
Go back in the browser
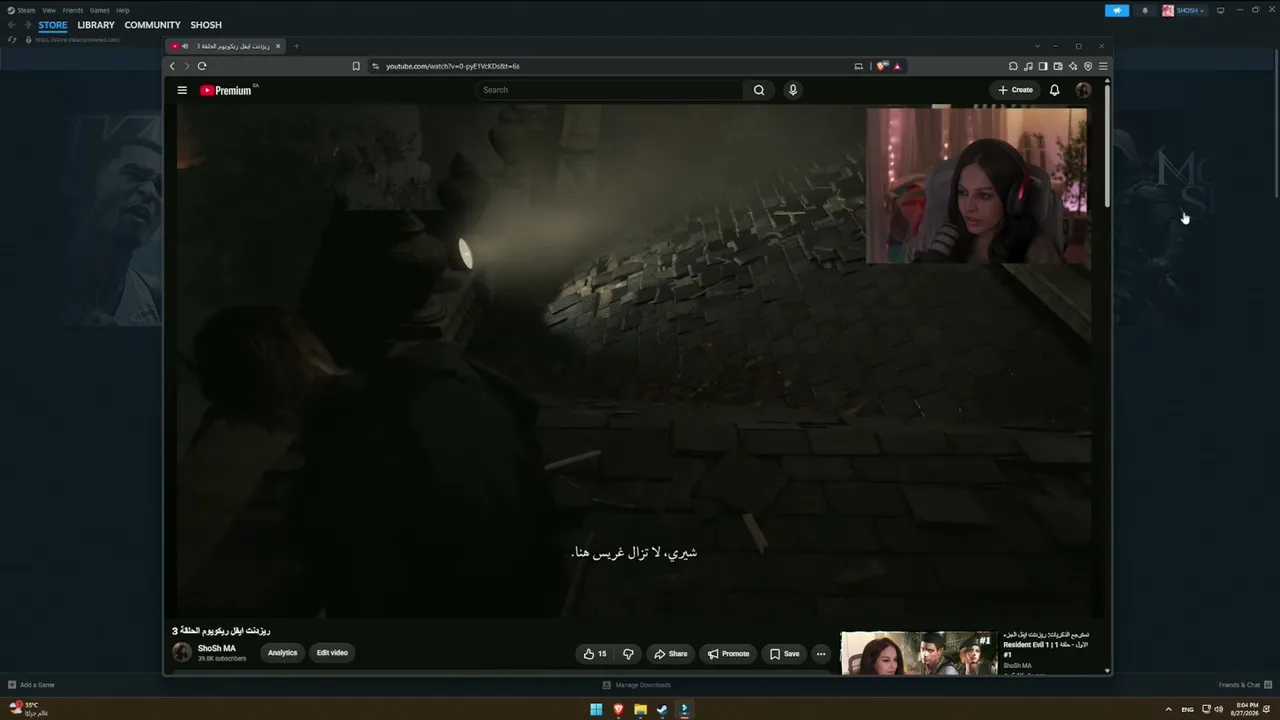pyautogui.click(x=172, y=66)
